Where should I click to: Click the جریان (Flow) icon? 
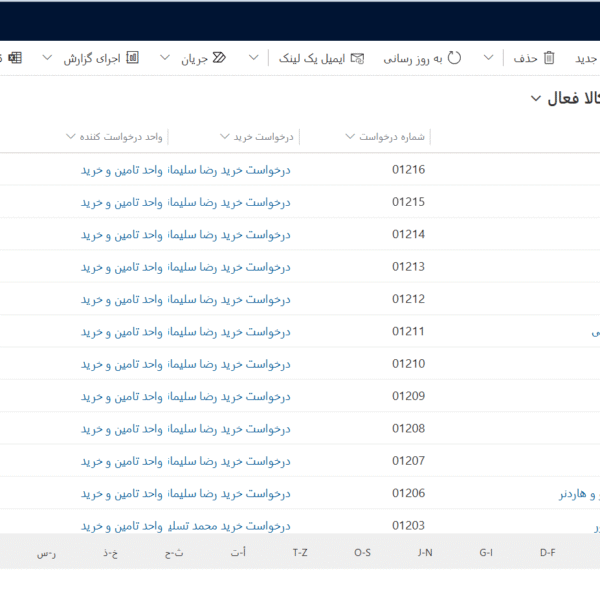click(x=219, y=58)
